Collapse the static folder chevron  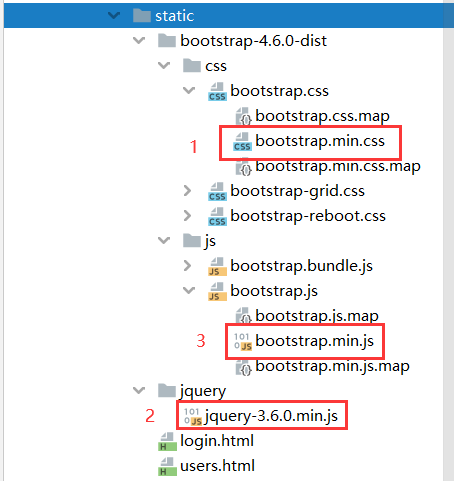[x=114, y=15]
